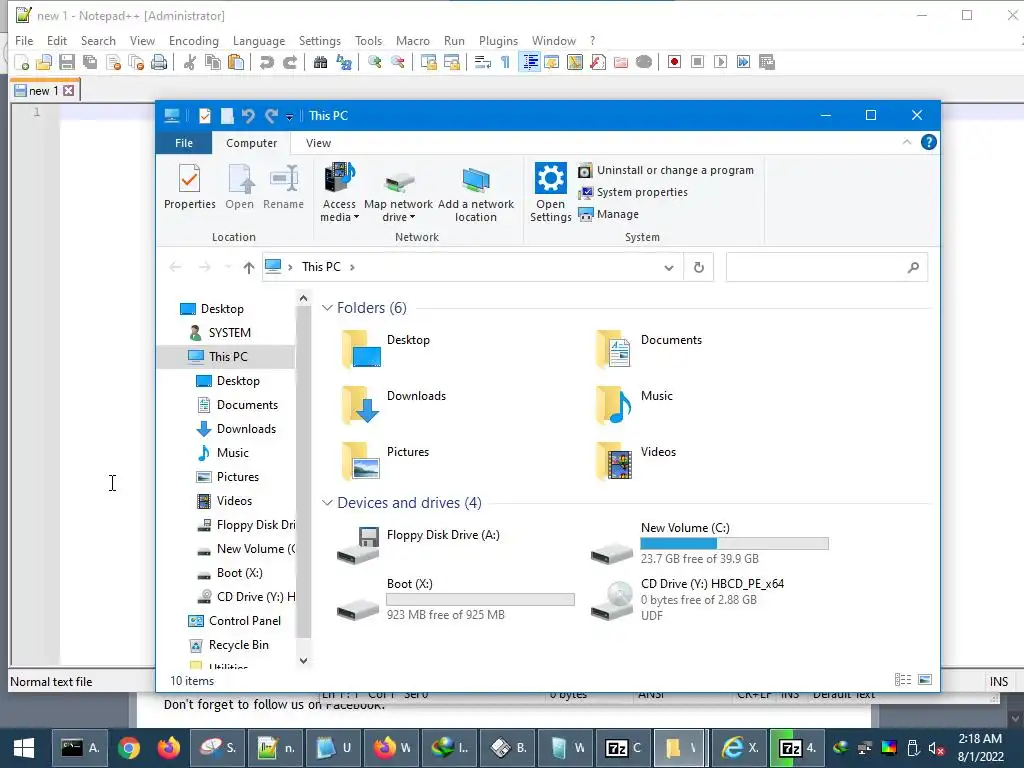Viewport: 1024px width, 768px height.
Task: Select Computer ribbon tab
Action: click(251, 142)
